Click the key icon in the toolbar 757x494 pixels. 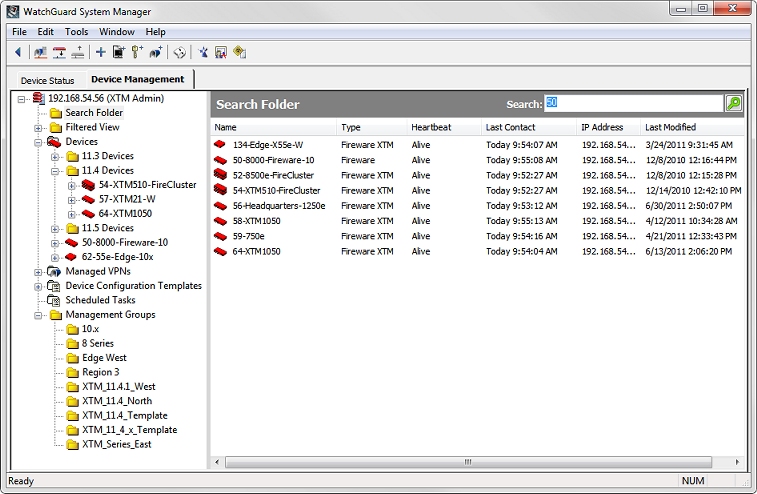click(x=137, y=52)
